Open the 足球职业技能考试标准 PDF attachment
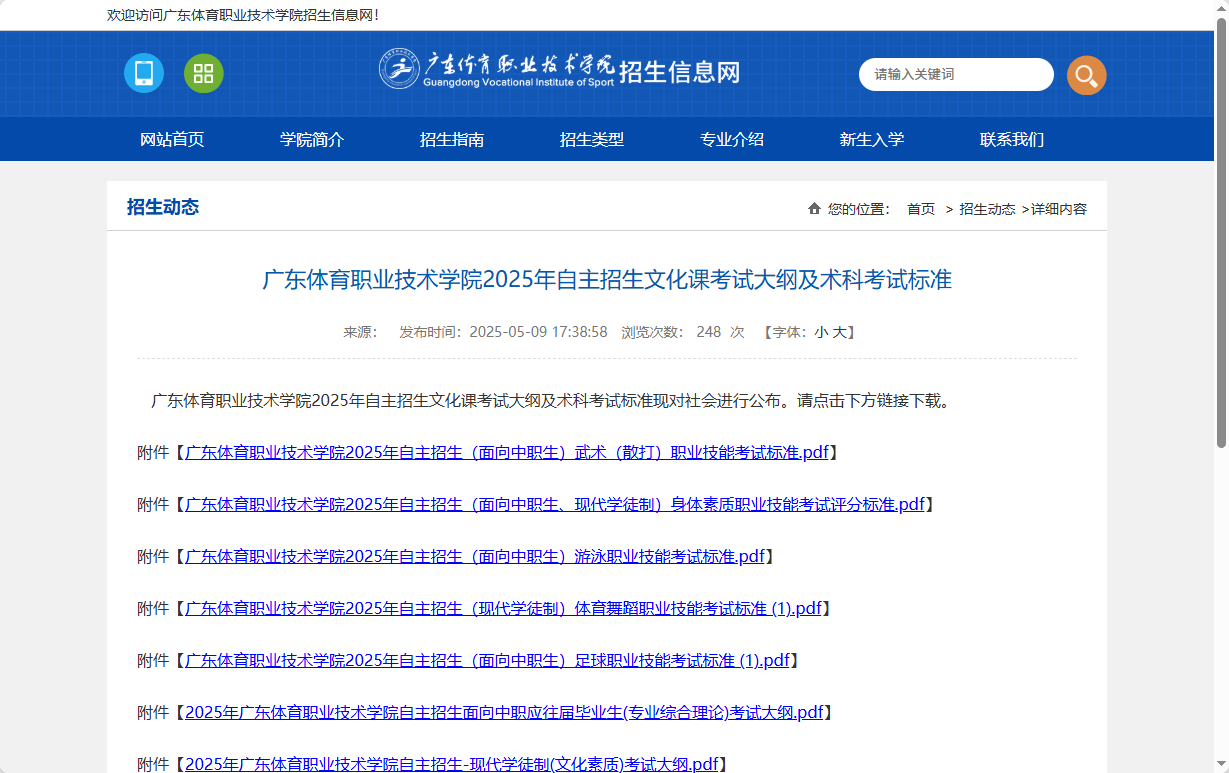The width and height of the screenshot is (1229, 773). pyautogui.click(x=488, y=660)
